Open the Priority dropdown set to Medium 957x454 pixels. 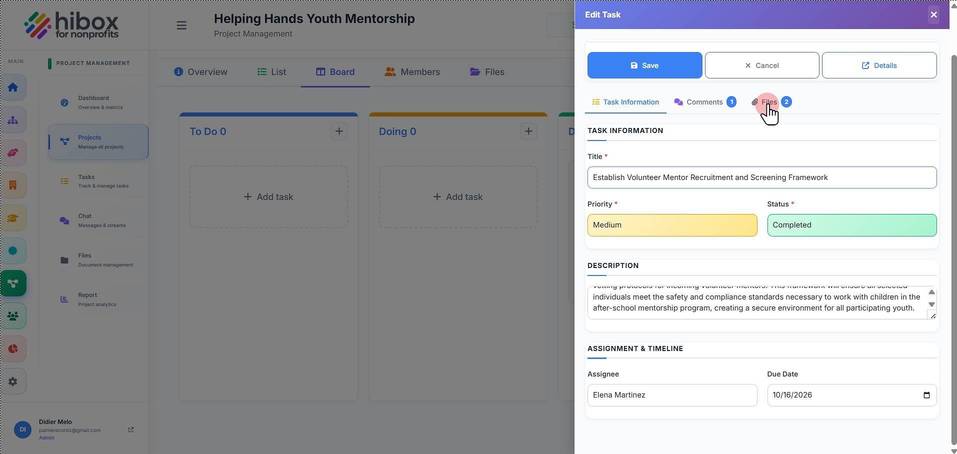click(672, 225)
